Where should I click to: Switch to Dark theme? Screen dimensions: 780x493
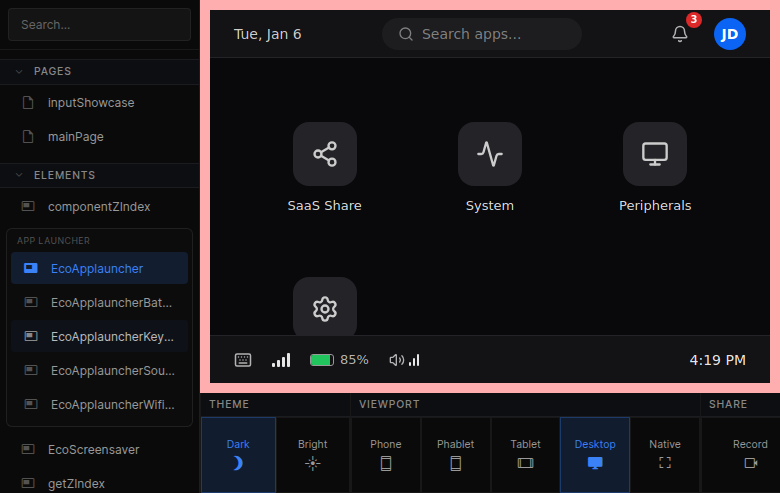pyautogui.click(x=238, y=454)
